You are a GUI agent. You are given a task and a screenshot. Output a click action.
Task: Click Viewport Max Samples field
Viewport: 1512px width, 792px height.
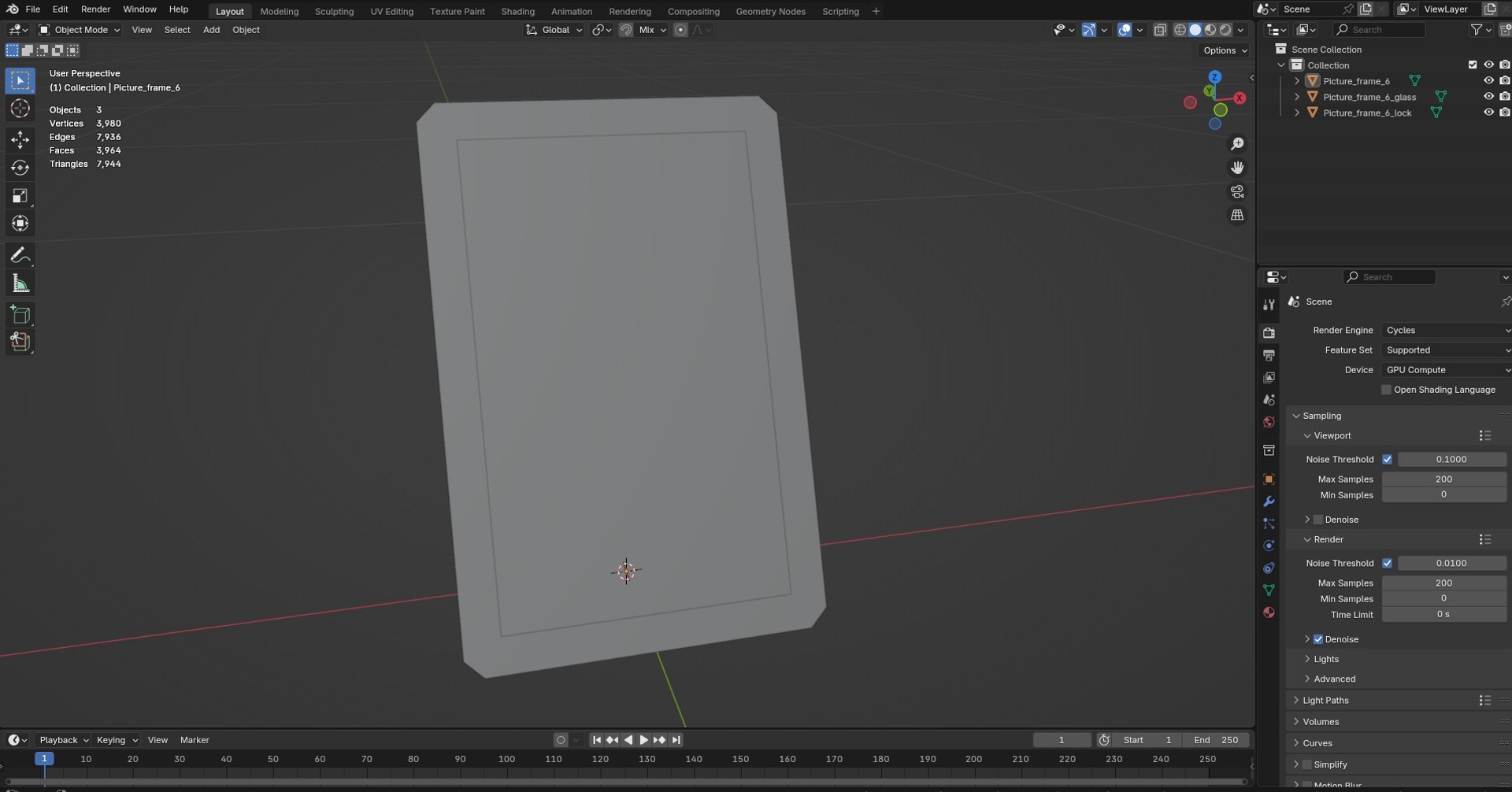pyautogui.click(x=1443, y=479)
